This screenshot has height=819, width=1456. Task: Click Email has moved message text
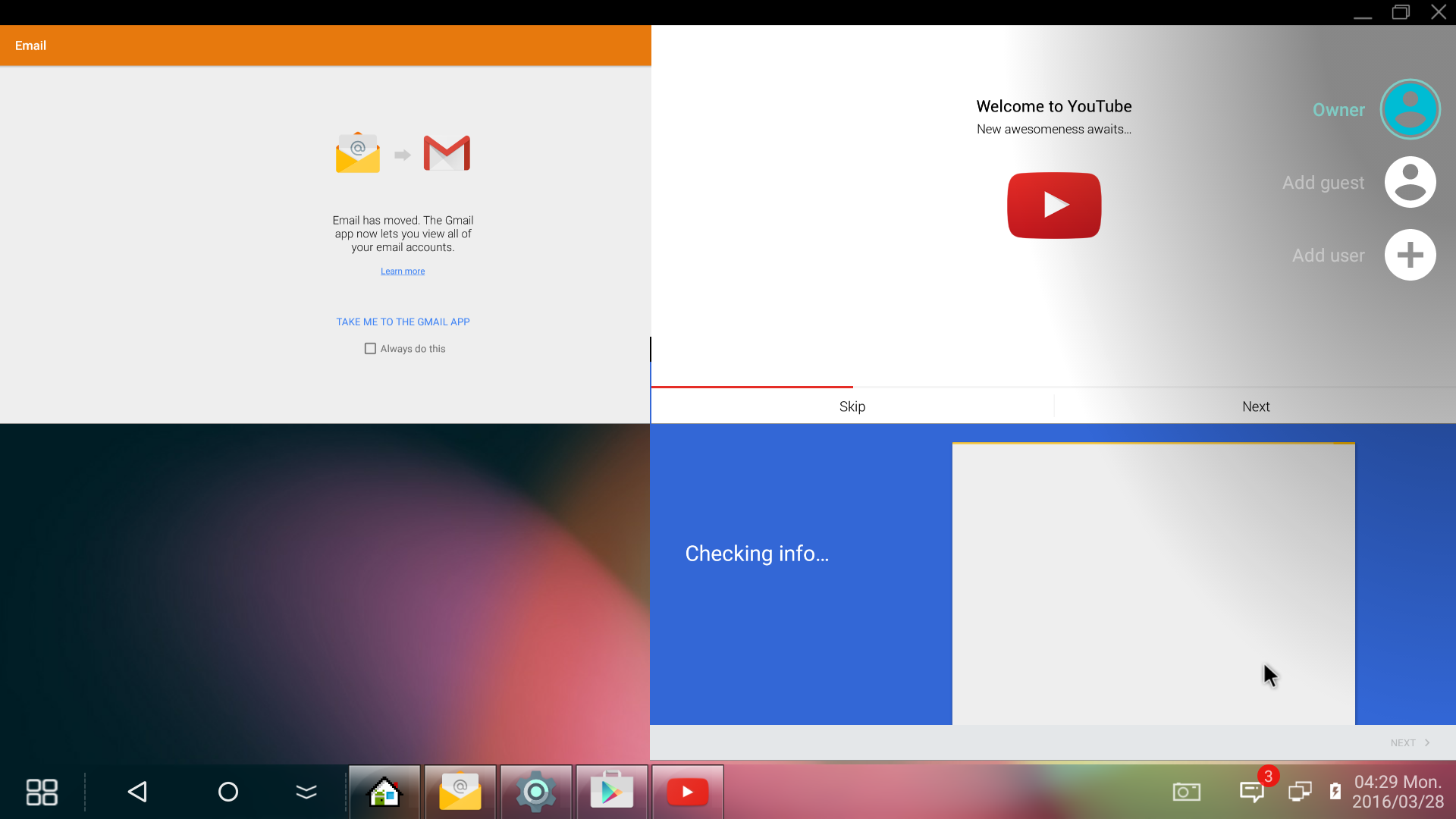coord(403,234)
